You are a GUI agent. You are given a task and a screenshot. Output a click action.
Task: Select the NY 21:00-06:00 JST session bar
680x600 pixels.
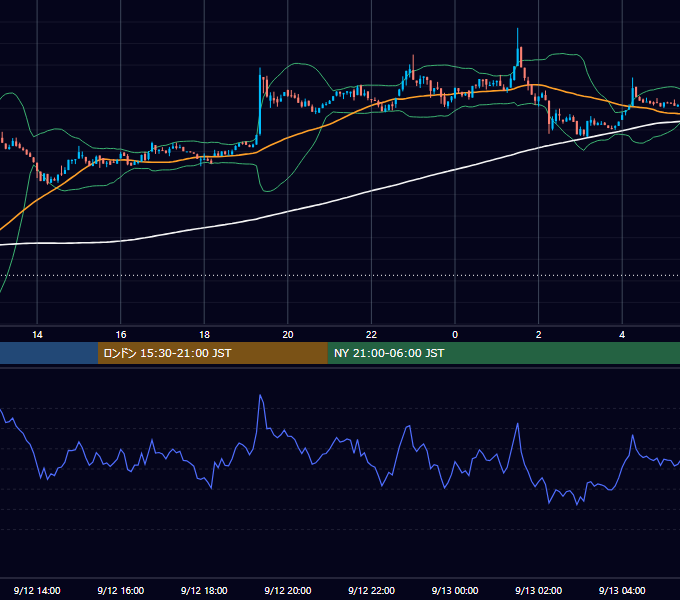[x=503, y=353]
